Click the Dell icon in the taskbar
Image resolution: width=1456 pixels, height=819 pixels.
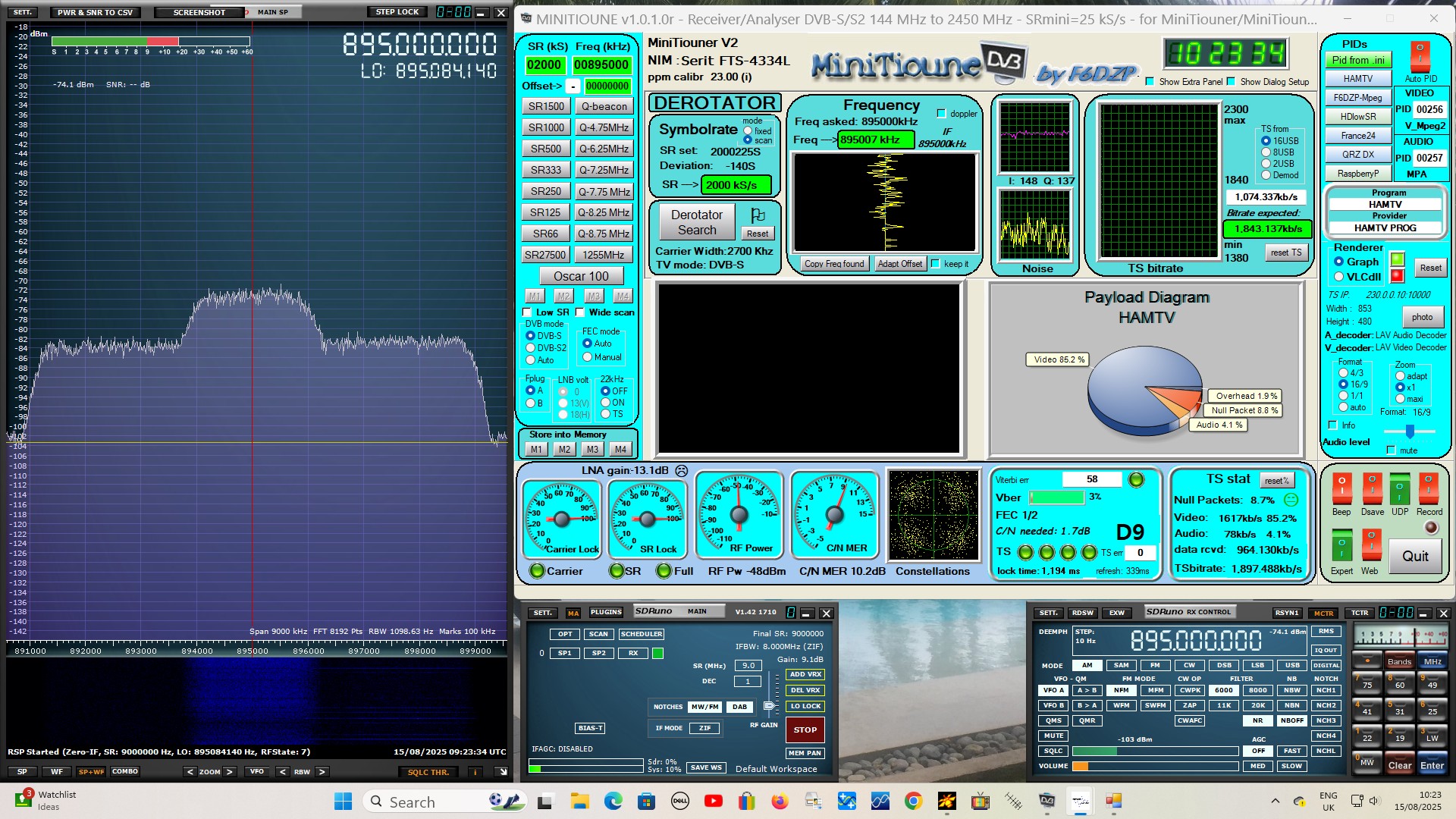coord(680,801)
